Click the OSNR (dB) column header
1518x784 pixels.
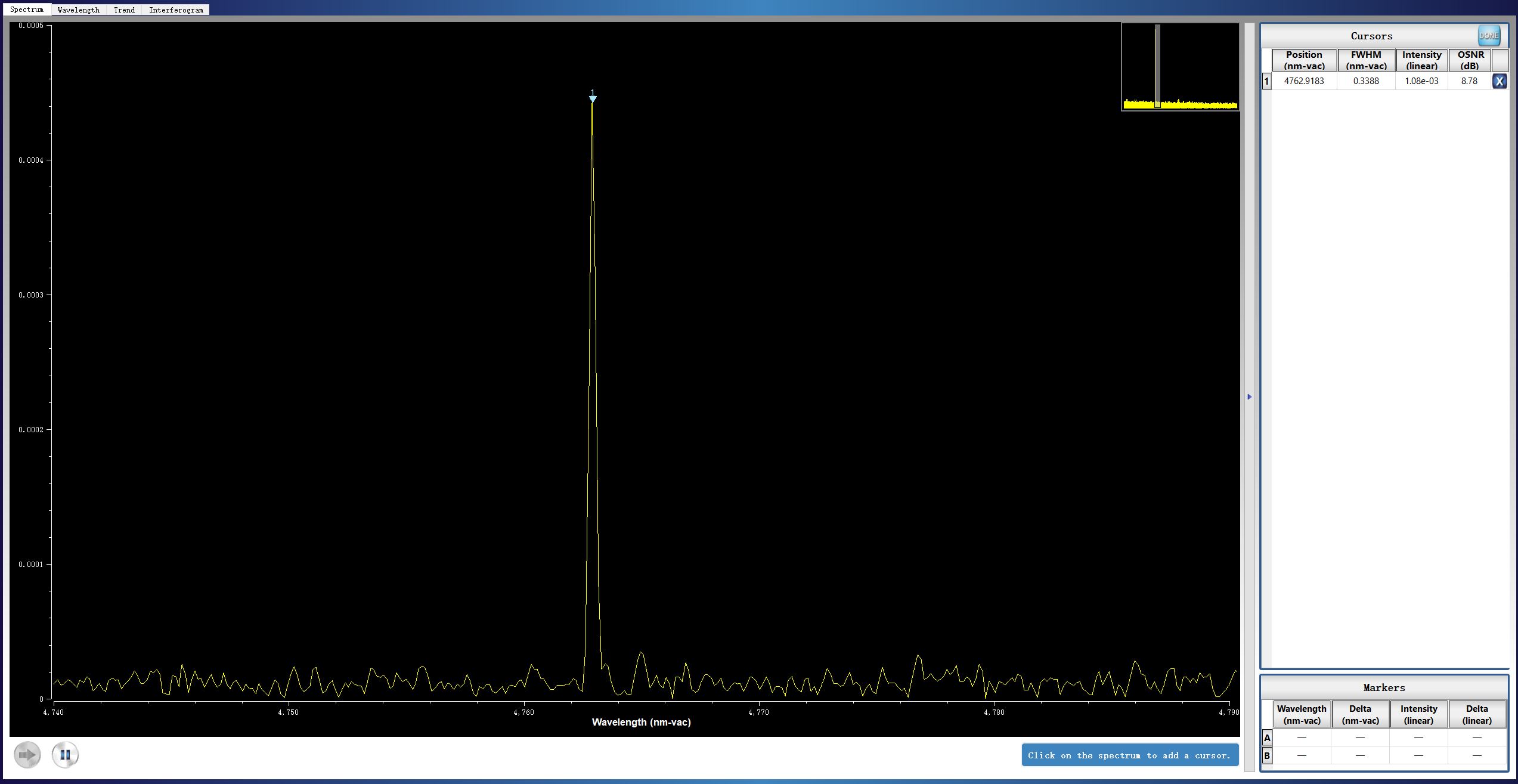(x=1470, y=60)
